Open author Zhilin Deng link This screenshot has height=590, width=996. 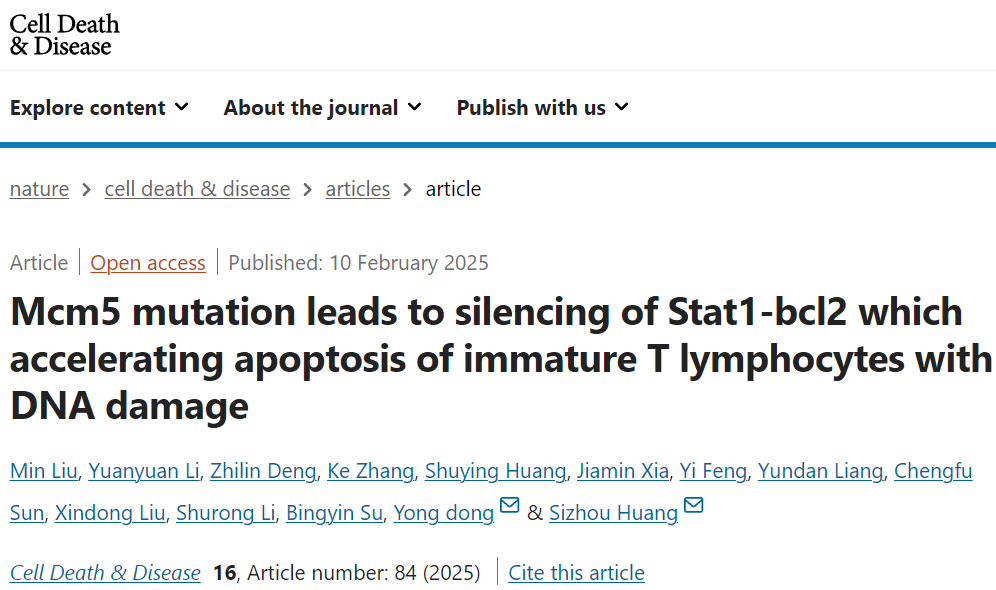[263, 471]
